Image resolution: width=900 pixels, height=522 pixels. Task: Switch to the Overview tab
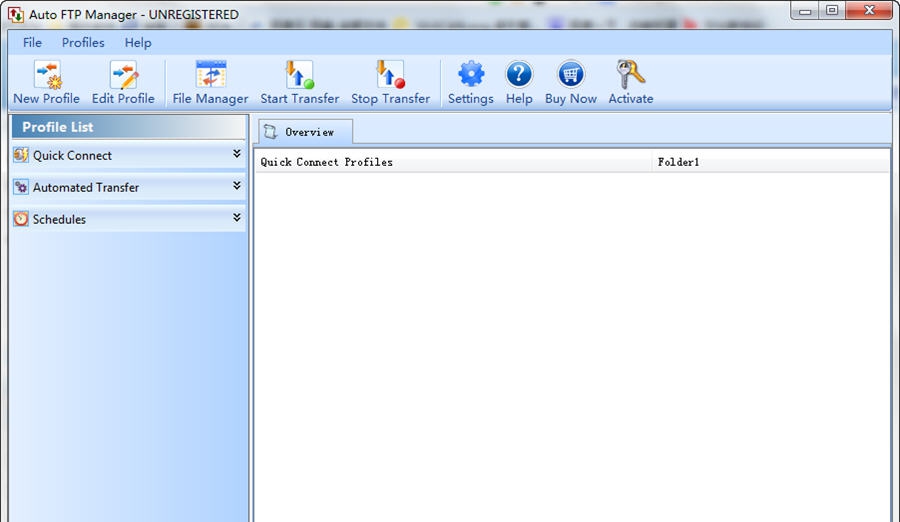(x=305, y=132)
